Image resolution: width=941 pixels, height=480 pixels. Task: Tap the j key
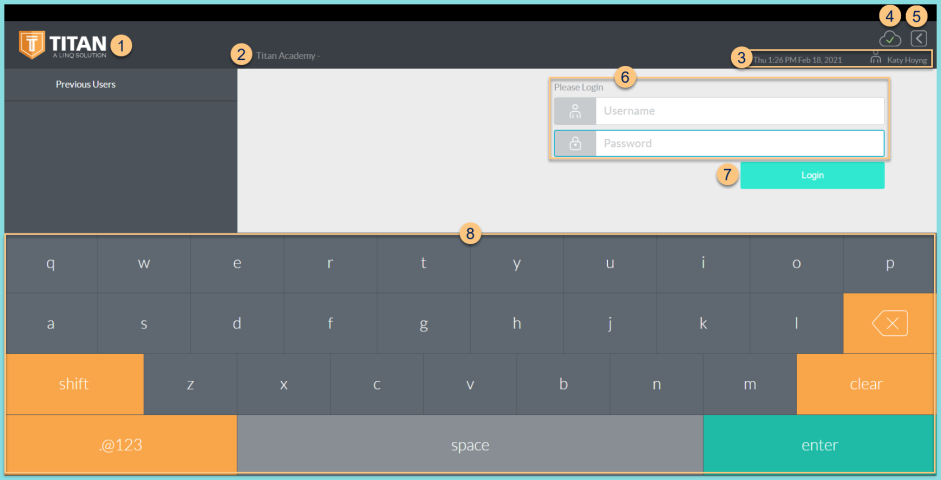[610, 323]
